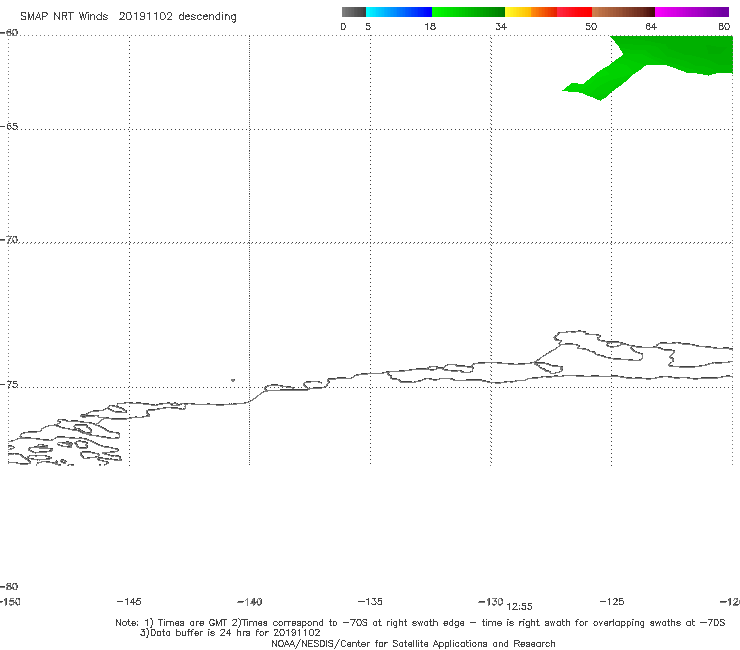The height and width of the screenshot is (650, 740).
Task: Click the latitude label "-70"
Action: [9, 240]
